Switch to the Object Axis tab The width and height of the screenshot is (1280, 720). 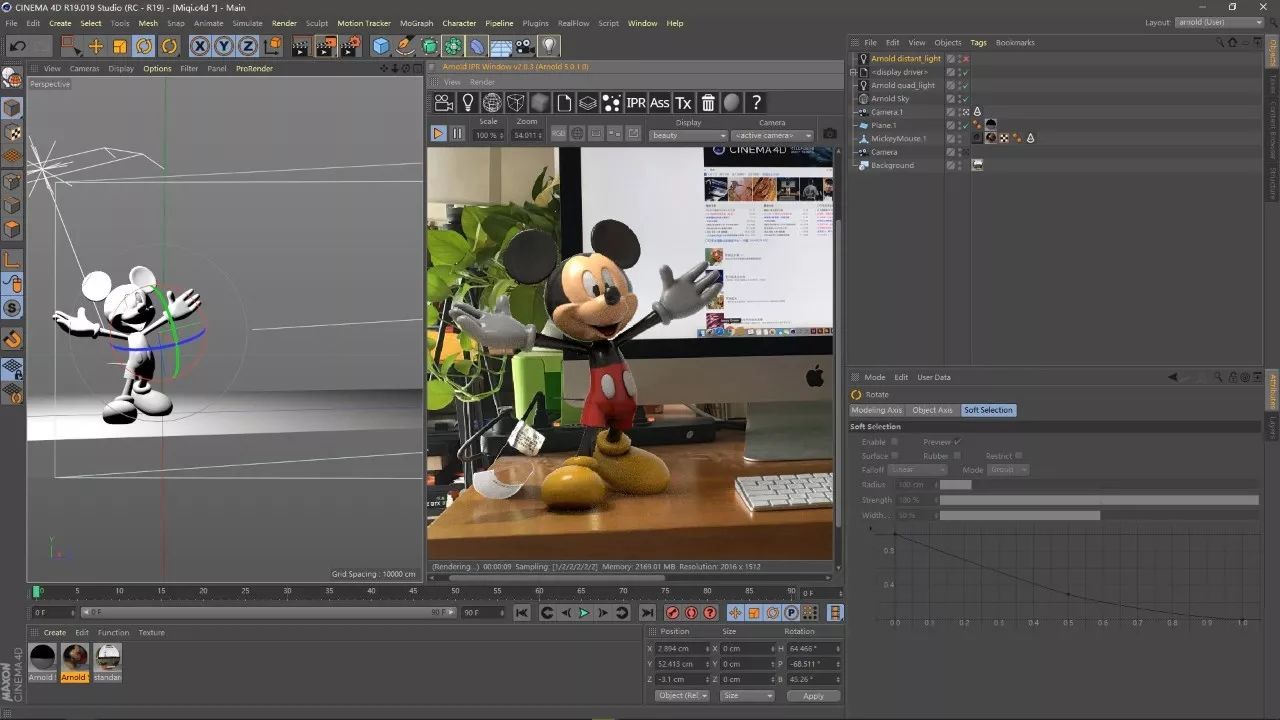tap(932, 410)
